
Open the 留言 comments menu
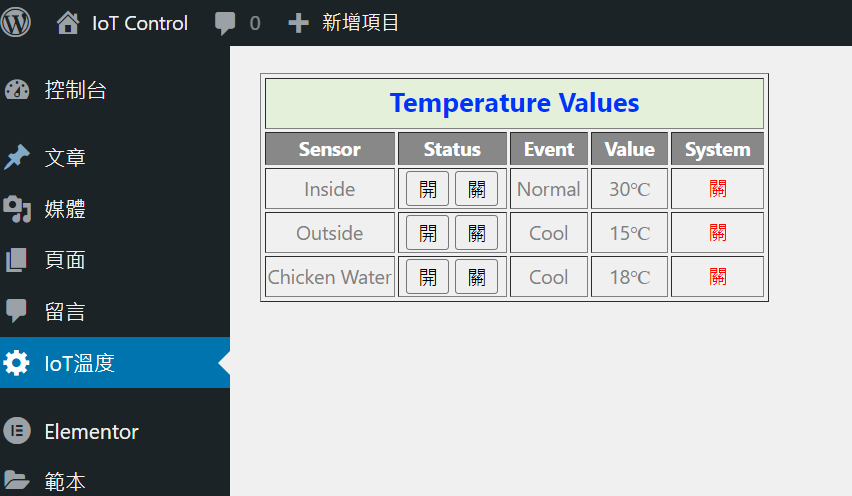pos(65,313)
